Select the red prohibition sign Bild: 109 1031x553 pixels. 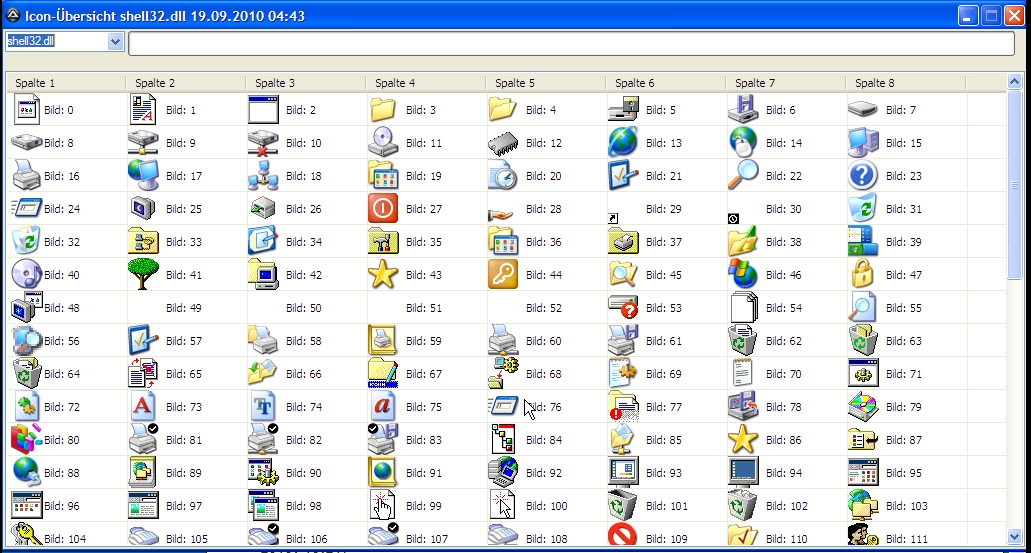coord(622,537)
